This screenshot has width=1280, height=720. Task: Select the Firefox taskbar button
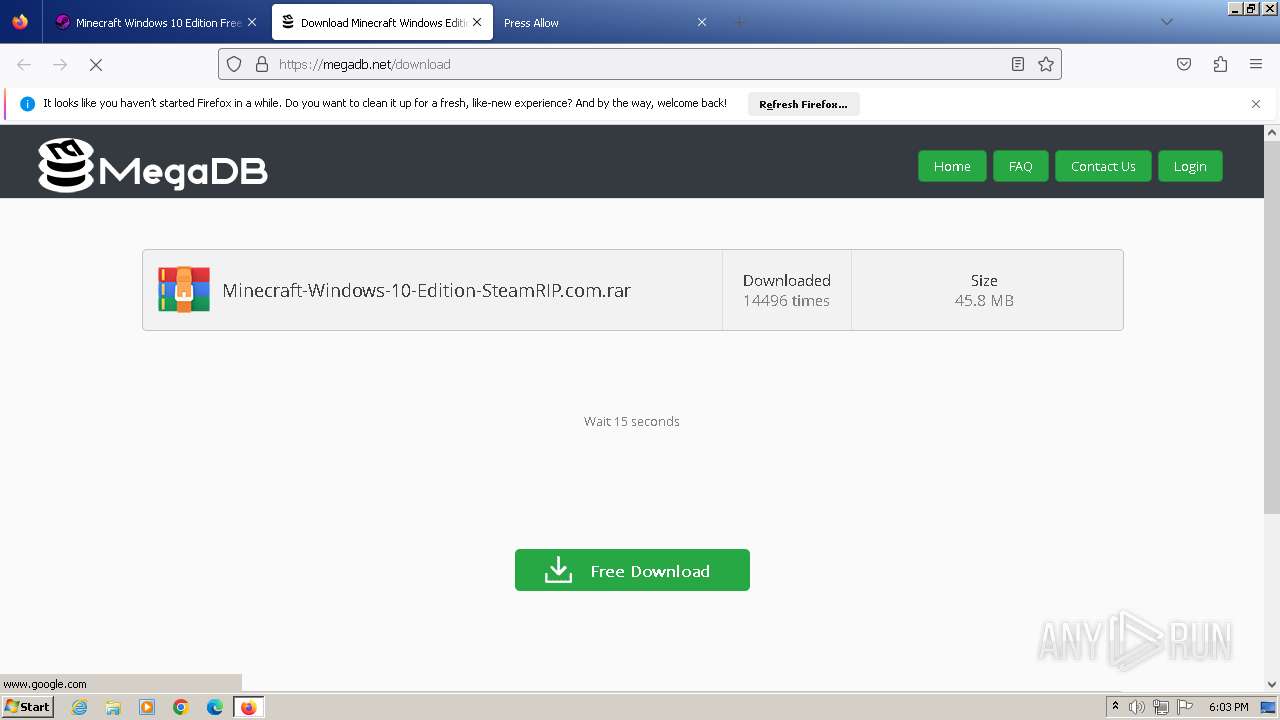[249, 707]
